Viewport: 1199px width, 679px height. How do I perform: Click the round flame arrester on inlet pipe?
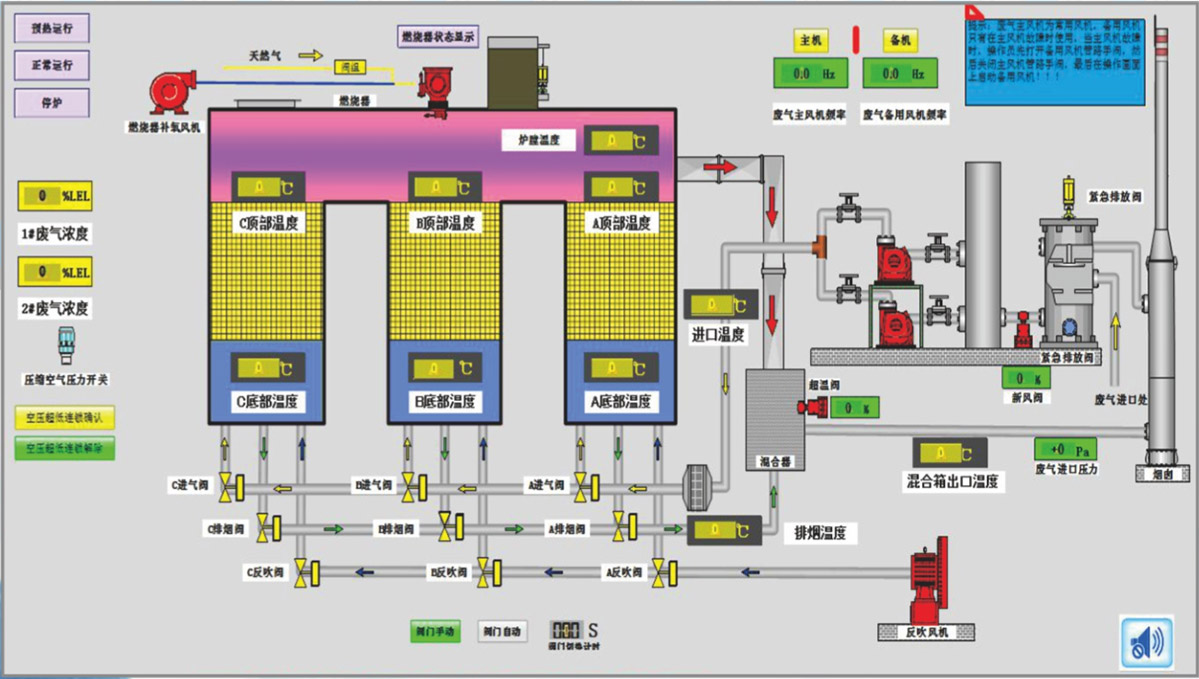tap(697, 487)
